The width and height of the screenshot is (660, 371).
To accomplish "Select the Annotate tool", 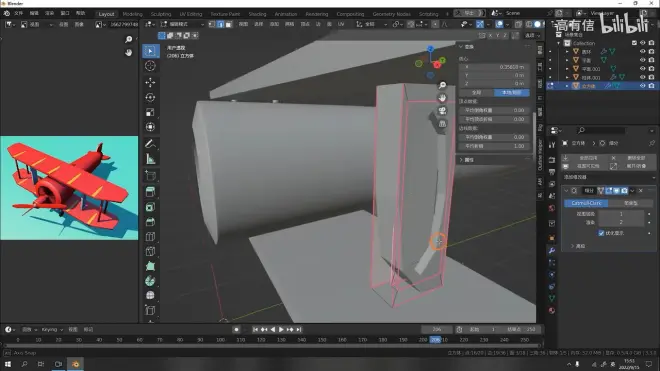I will tap(150, 144).
